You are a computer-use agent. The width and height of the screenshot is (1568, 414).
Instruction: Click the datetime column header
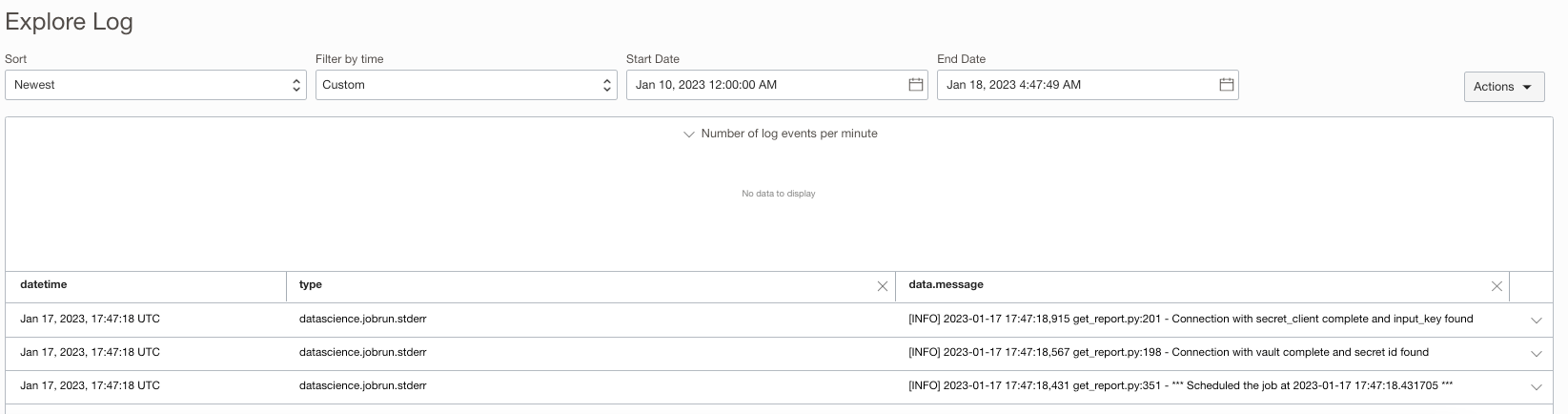(44, 284)
